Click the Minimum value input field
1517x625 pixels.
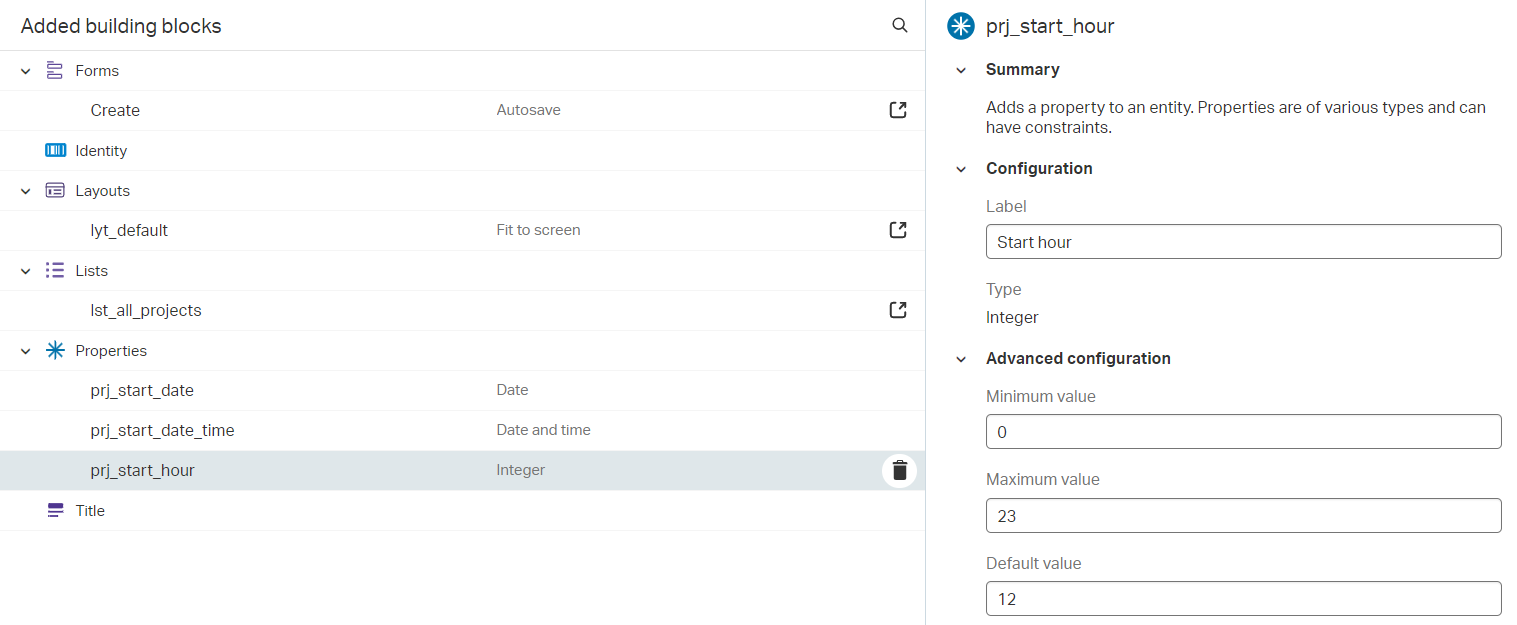coord(1243,432)
